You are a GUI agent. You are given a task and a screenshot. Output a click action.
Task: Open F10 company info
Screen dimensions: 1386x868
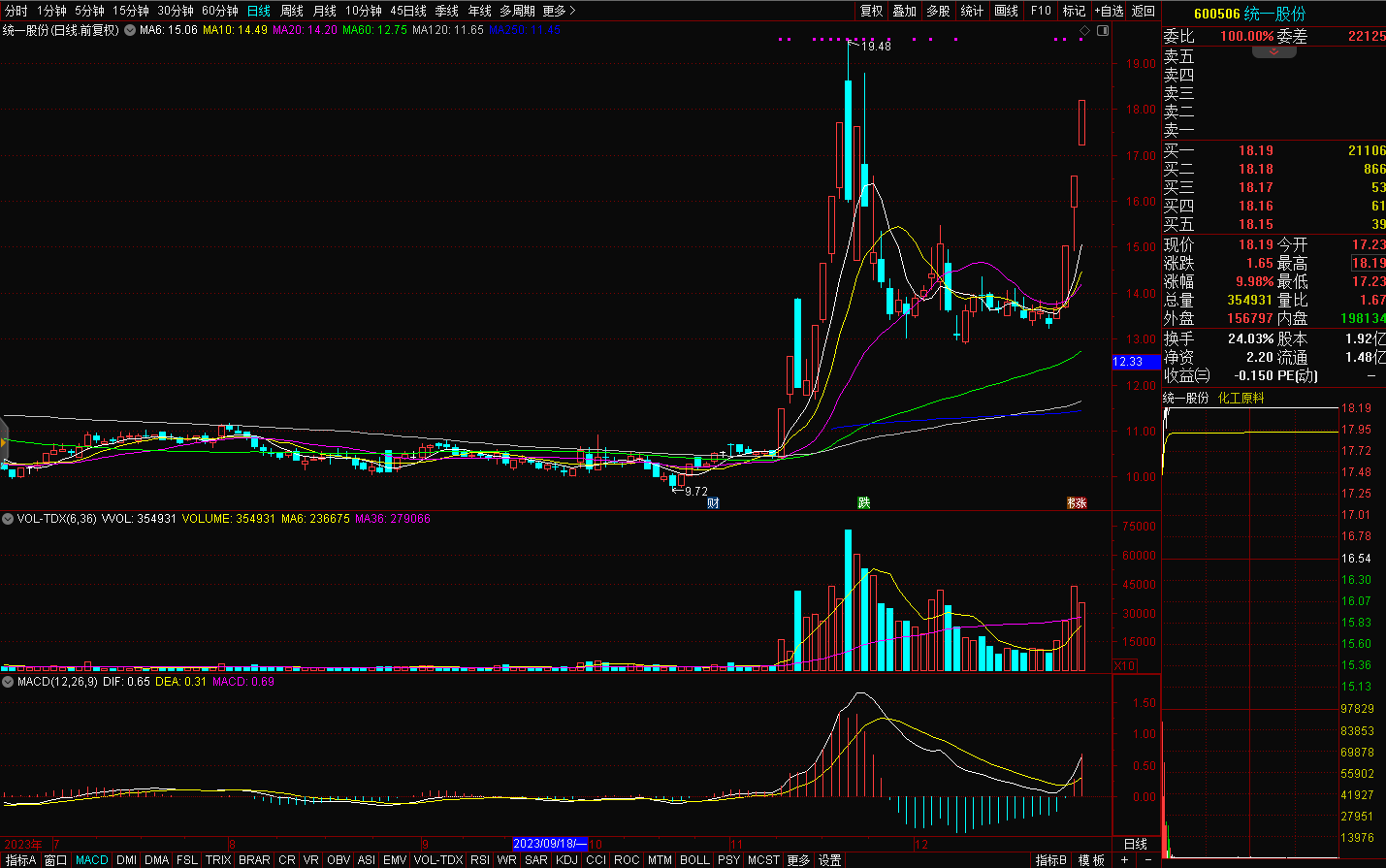tap(1041, 11)
